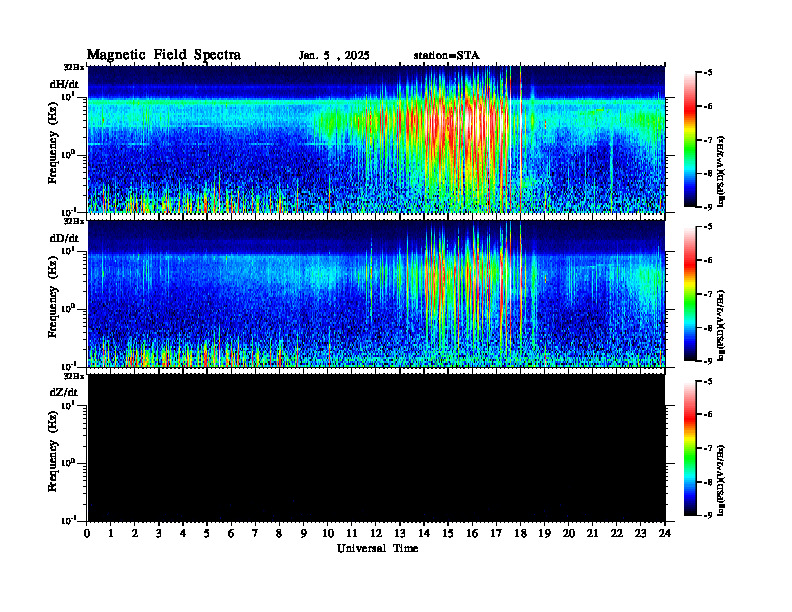Click hour 14 on the time axis
792x612 pixels.
click(424, 534)
